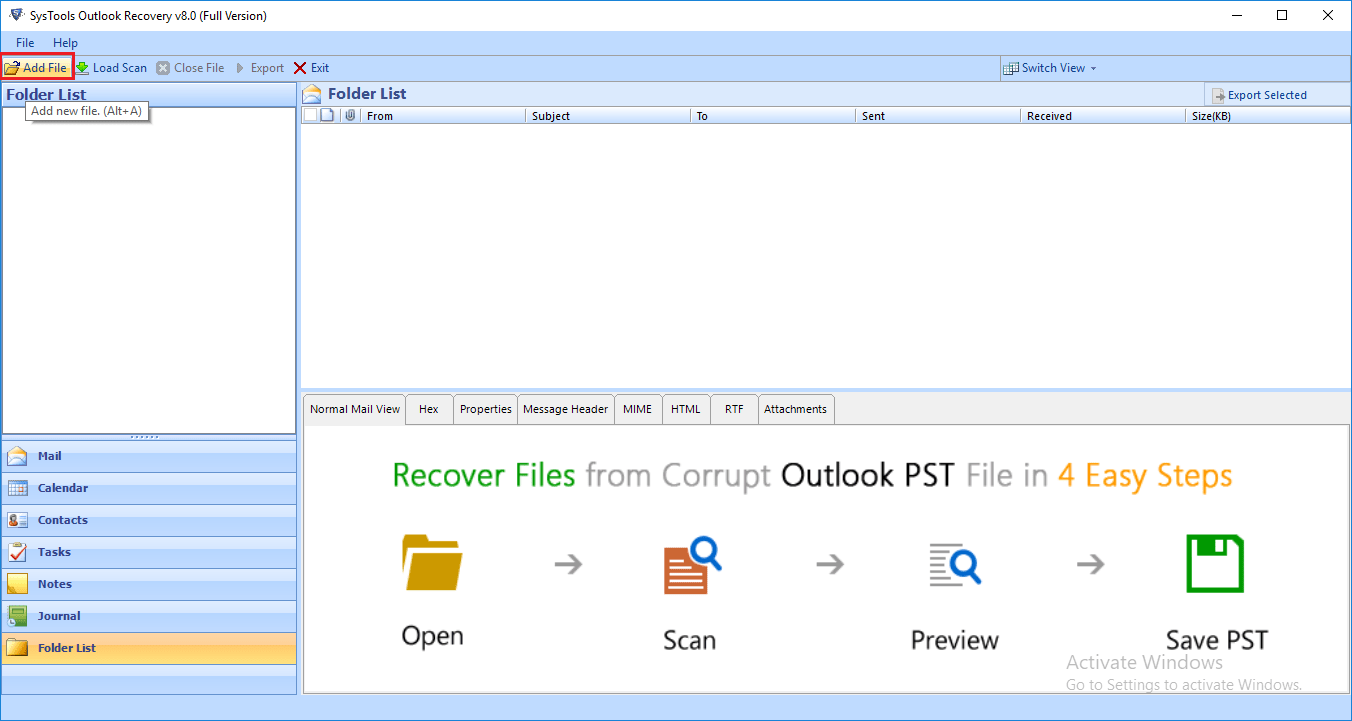Click the Add File toolbar button
Image resolution: width=1352 pixels, height=721 pixels.
(x=36, y=68)
